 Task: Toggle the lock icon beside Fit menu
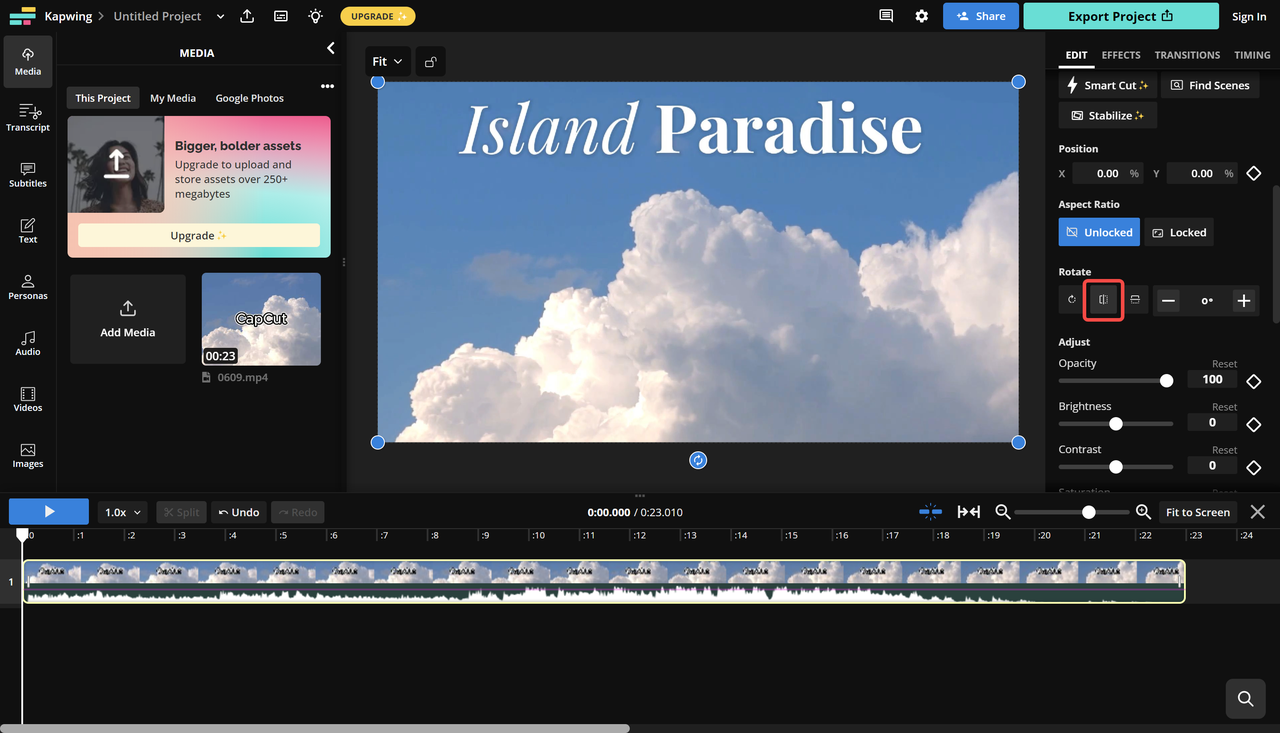pos(430,61)
